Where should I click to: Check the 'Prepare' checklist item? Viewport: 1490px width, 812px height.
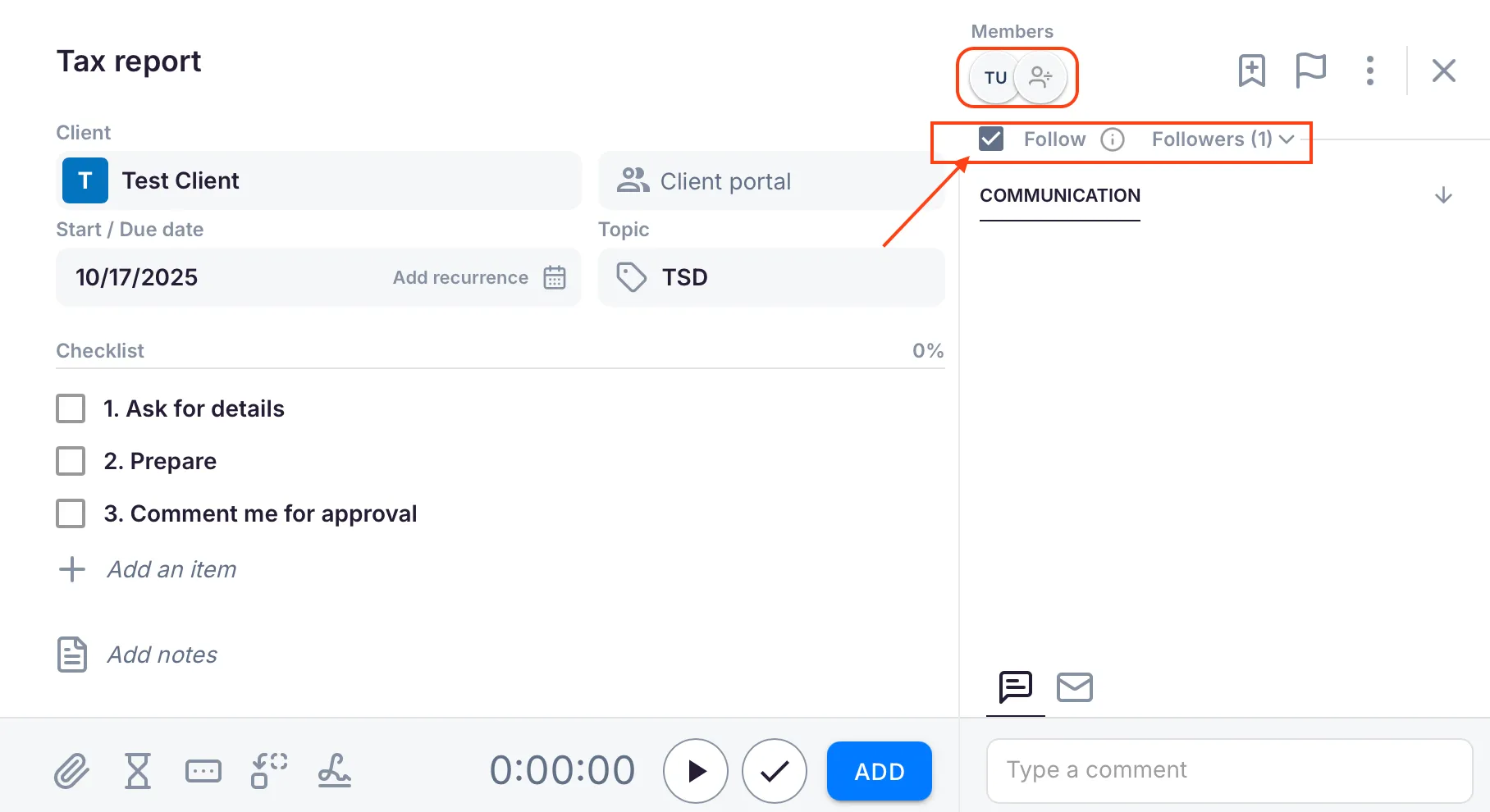71,461
